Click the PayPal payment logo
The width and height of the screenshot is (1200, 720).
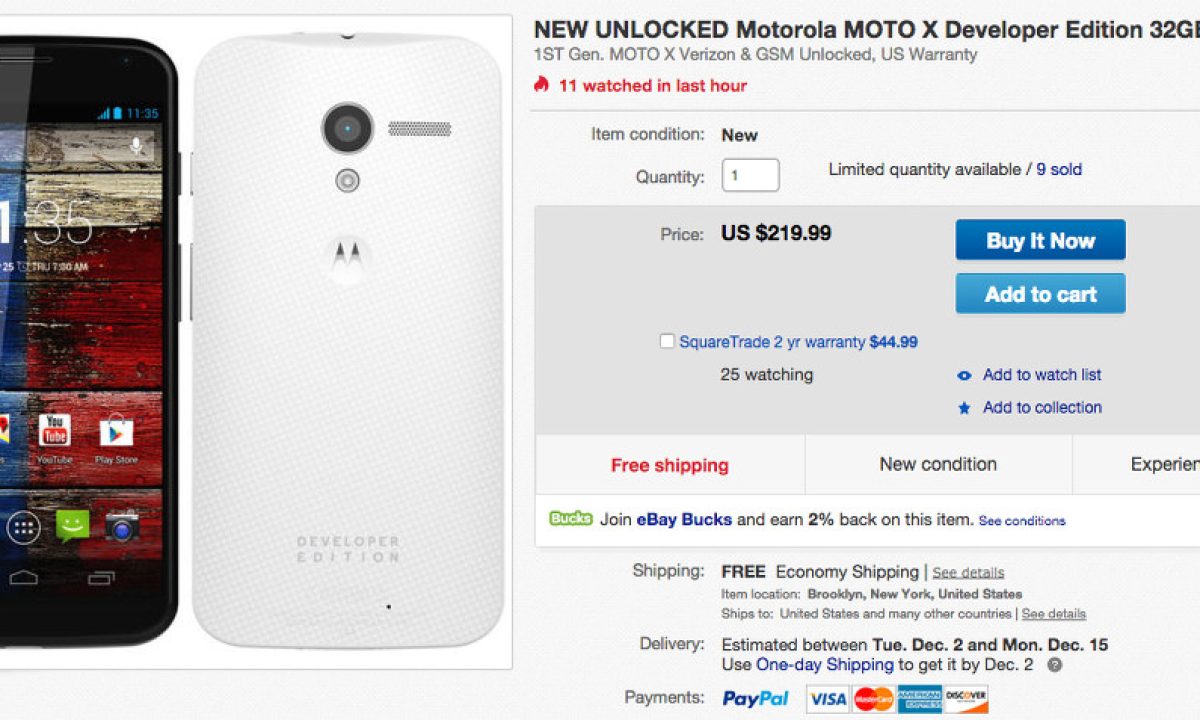(755, 699)
